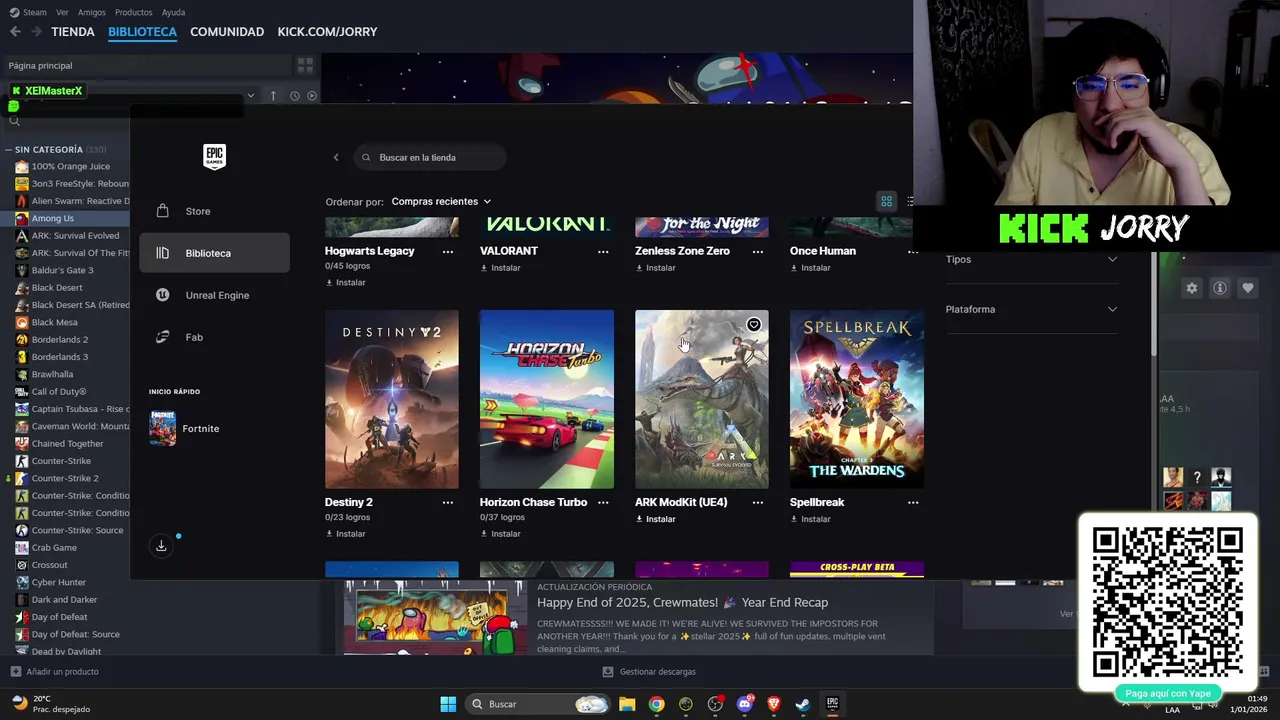Image resolution: width=1280 pixels, height=720 pixels.
Task: Install Hogwarts Legacy
Action: tap(345, 283)
